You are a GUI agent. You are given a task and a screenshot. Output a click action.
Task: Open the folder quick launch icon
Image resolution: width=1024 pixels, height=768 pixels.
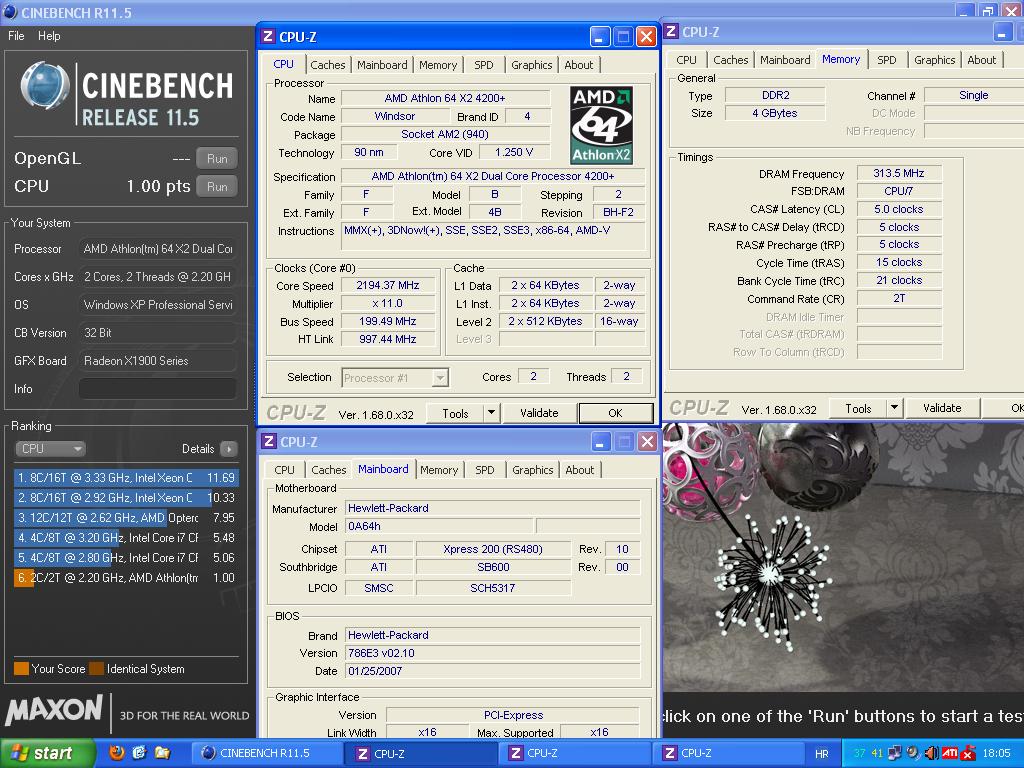[x=162, y=752]
